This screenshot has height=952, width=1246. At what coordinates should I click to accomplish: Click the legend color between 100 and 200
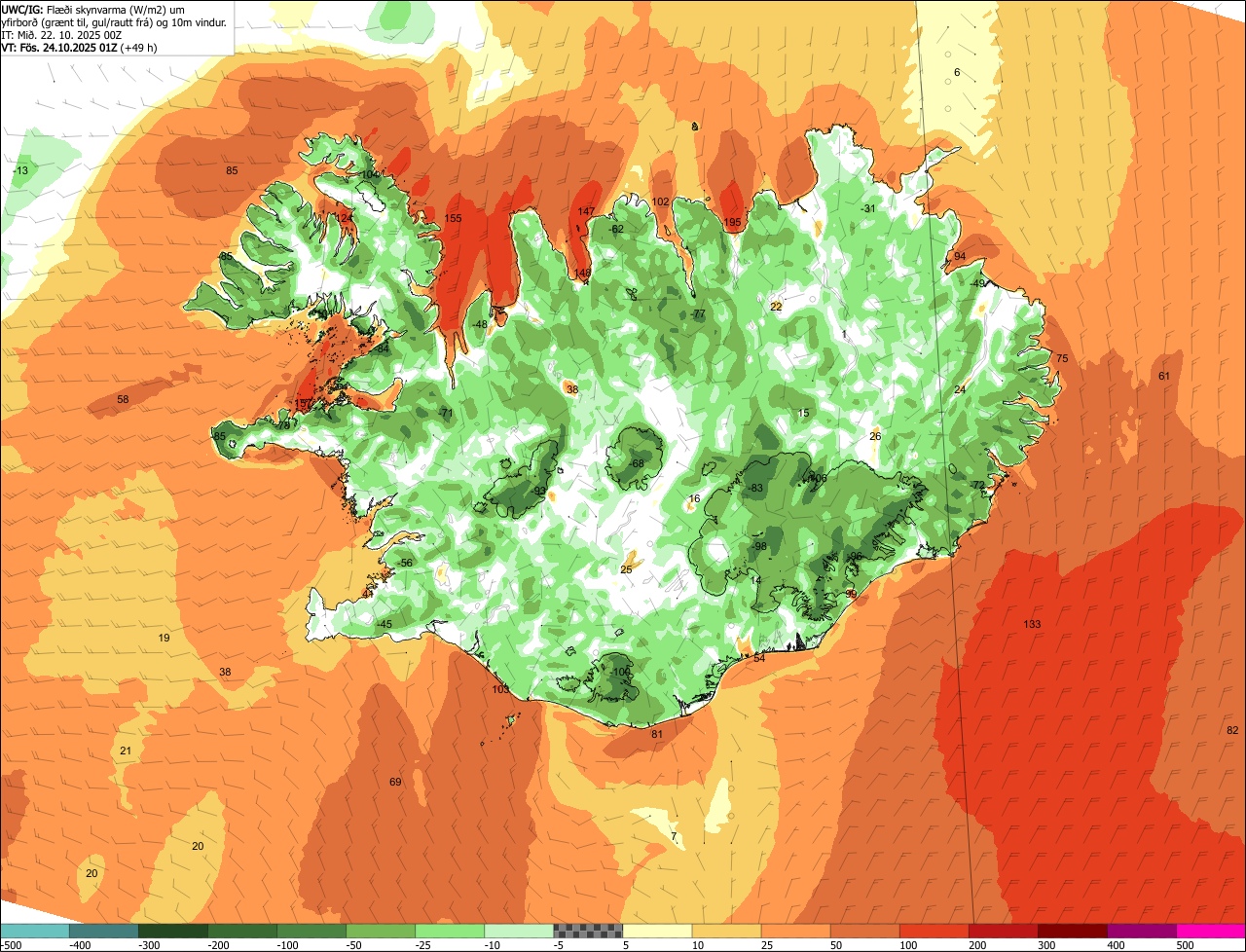tap(934, 931)
